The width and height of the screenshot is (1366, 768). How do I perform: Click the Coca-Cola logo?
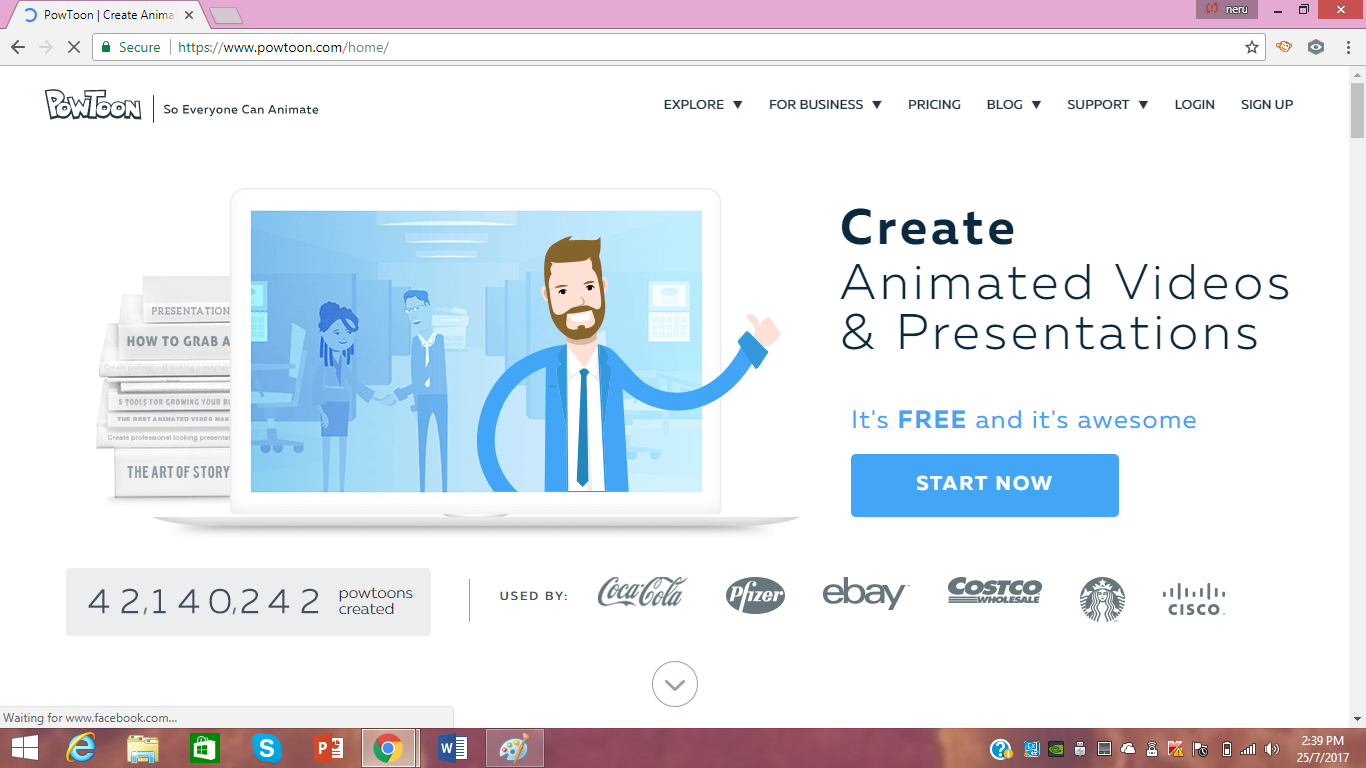pyautogui.click(x=642, y=593)
